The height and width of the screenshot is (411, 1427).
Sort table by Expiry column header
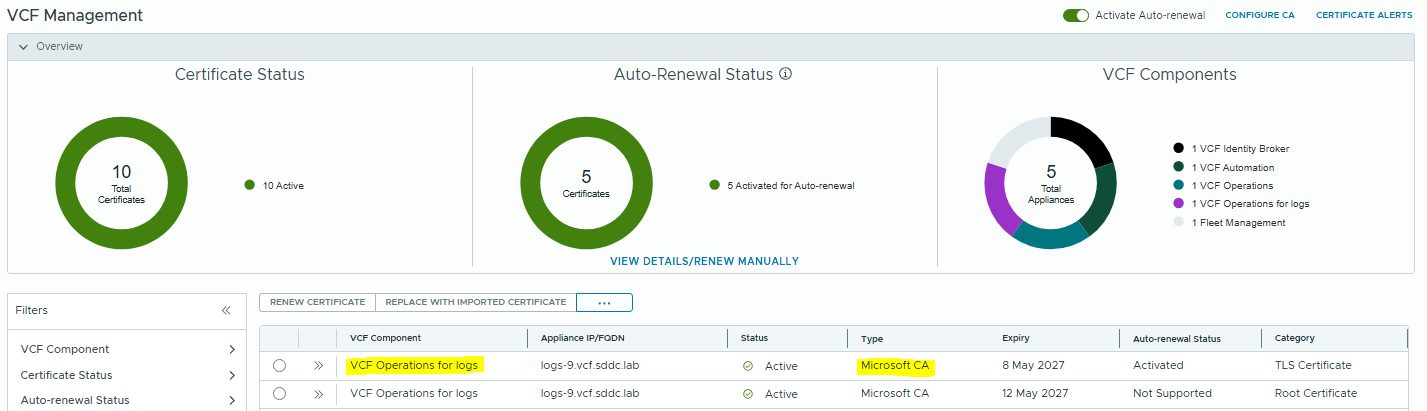click(1015, 338)
